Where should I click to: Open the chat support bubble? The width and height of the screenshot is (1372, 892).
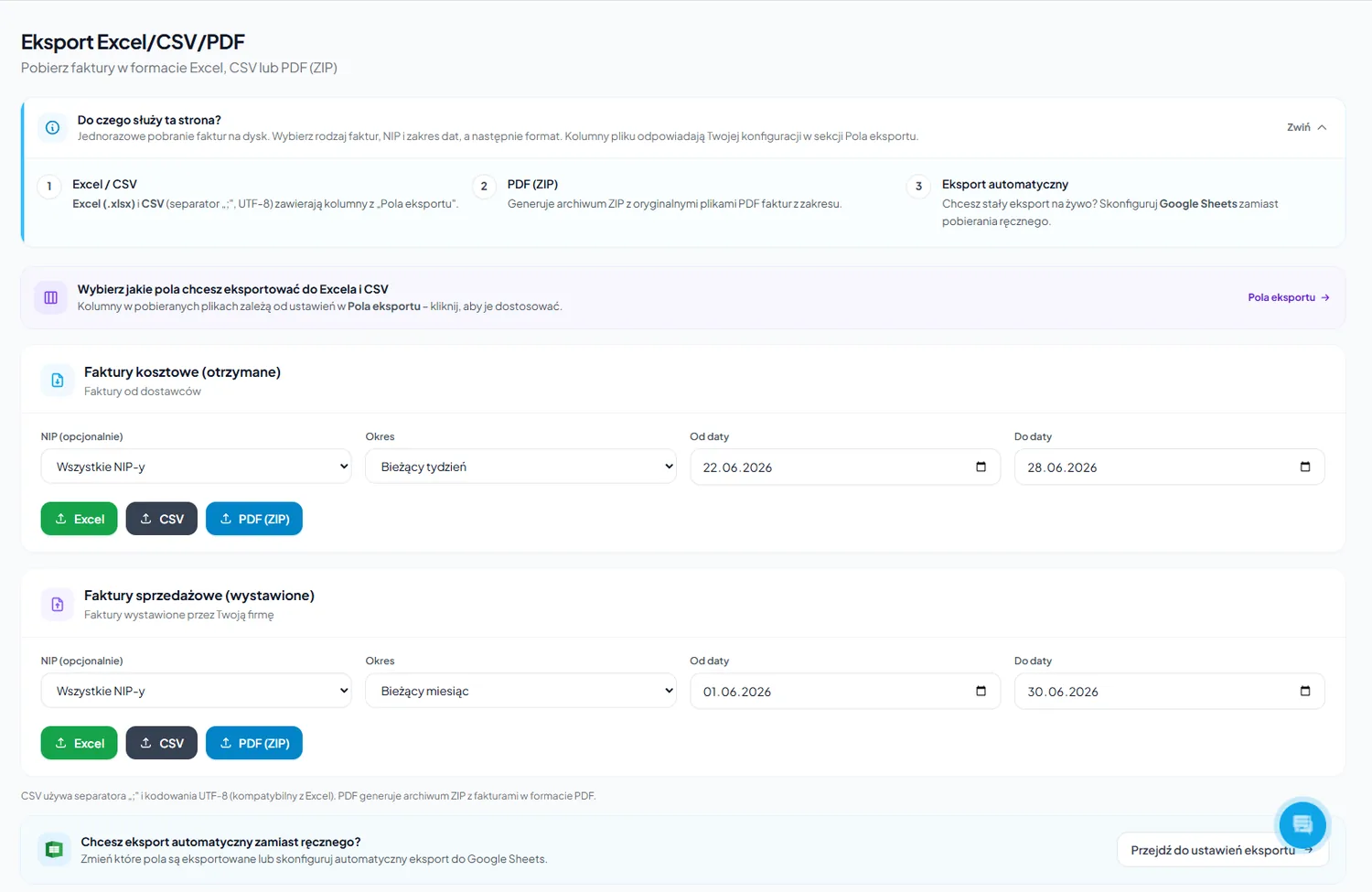click(x=1302, y=824)
